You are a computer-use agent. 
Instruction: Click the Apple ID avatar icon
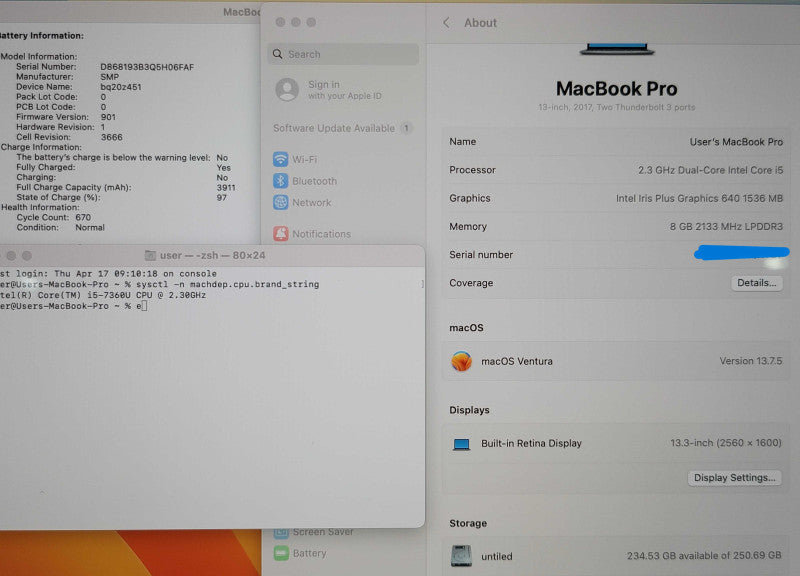point(287,89)
